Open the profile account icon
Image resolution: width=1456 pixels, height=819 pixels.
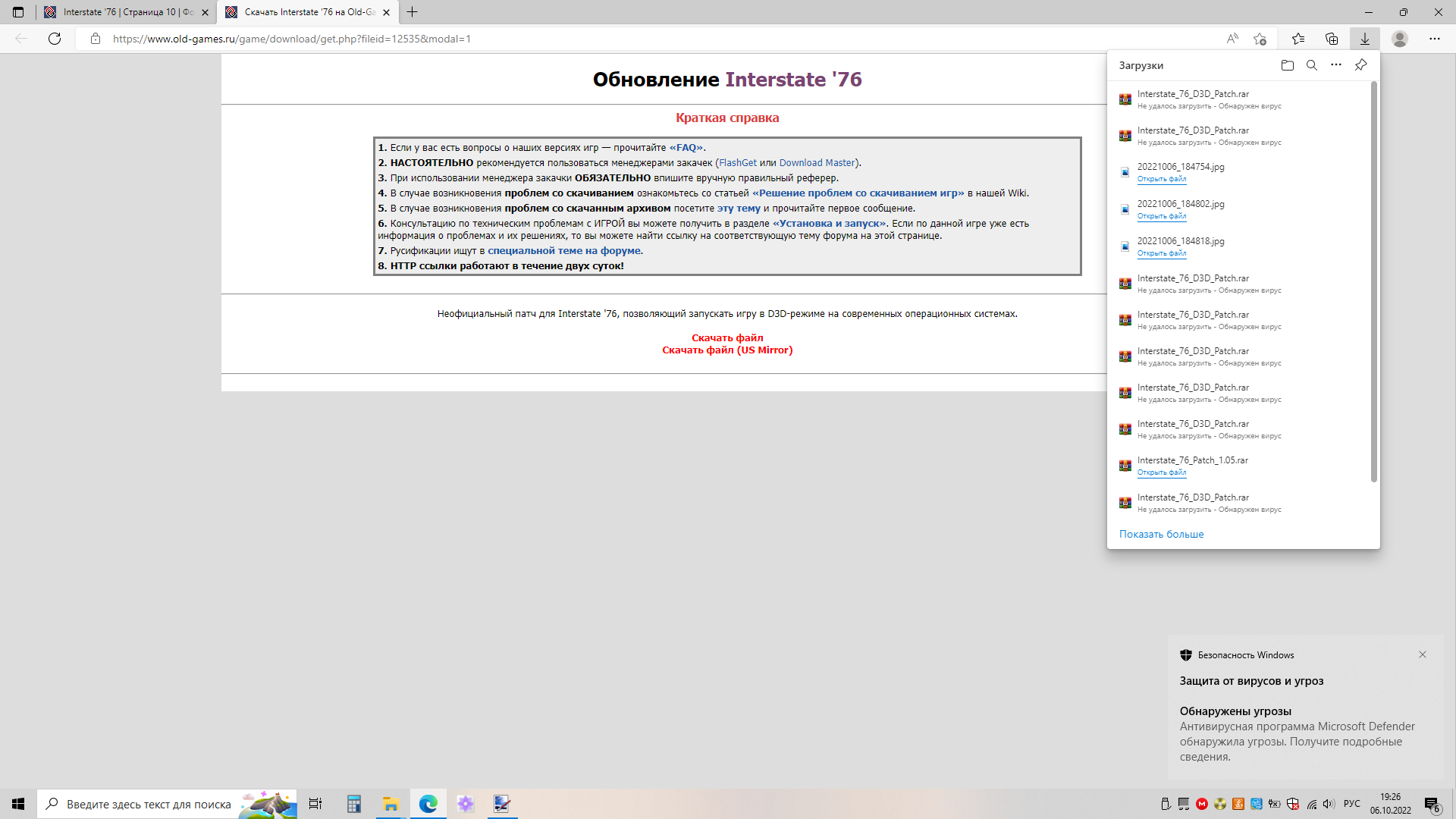click(1400, 39)
